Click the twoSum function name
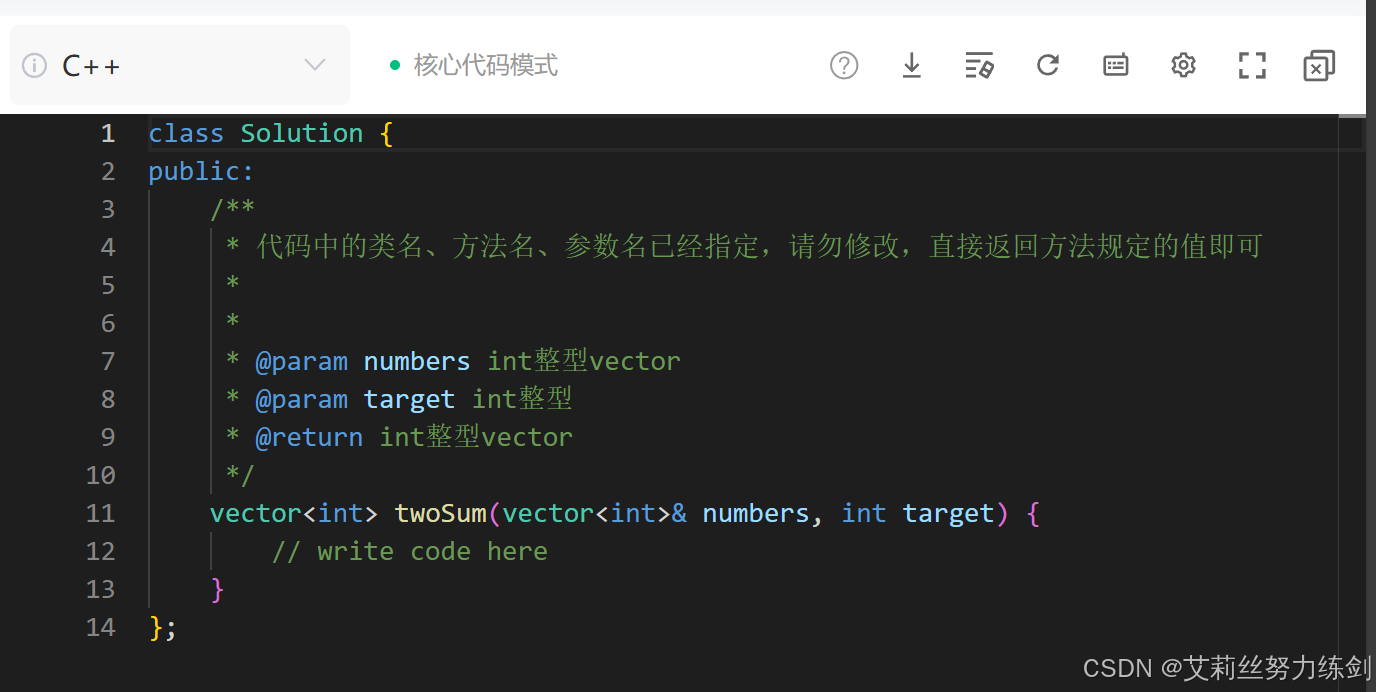Viewport: 1376px width, 692px height. pos(440,513)
